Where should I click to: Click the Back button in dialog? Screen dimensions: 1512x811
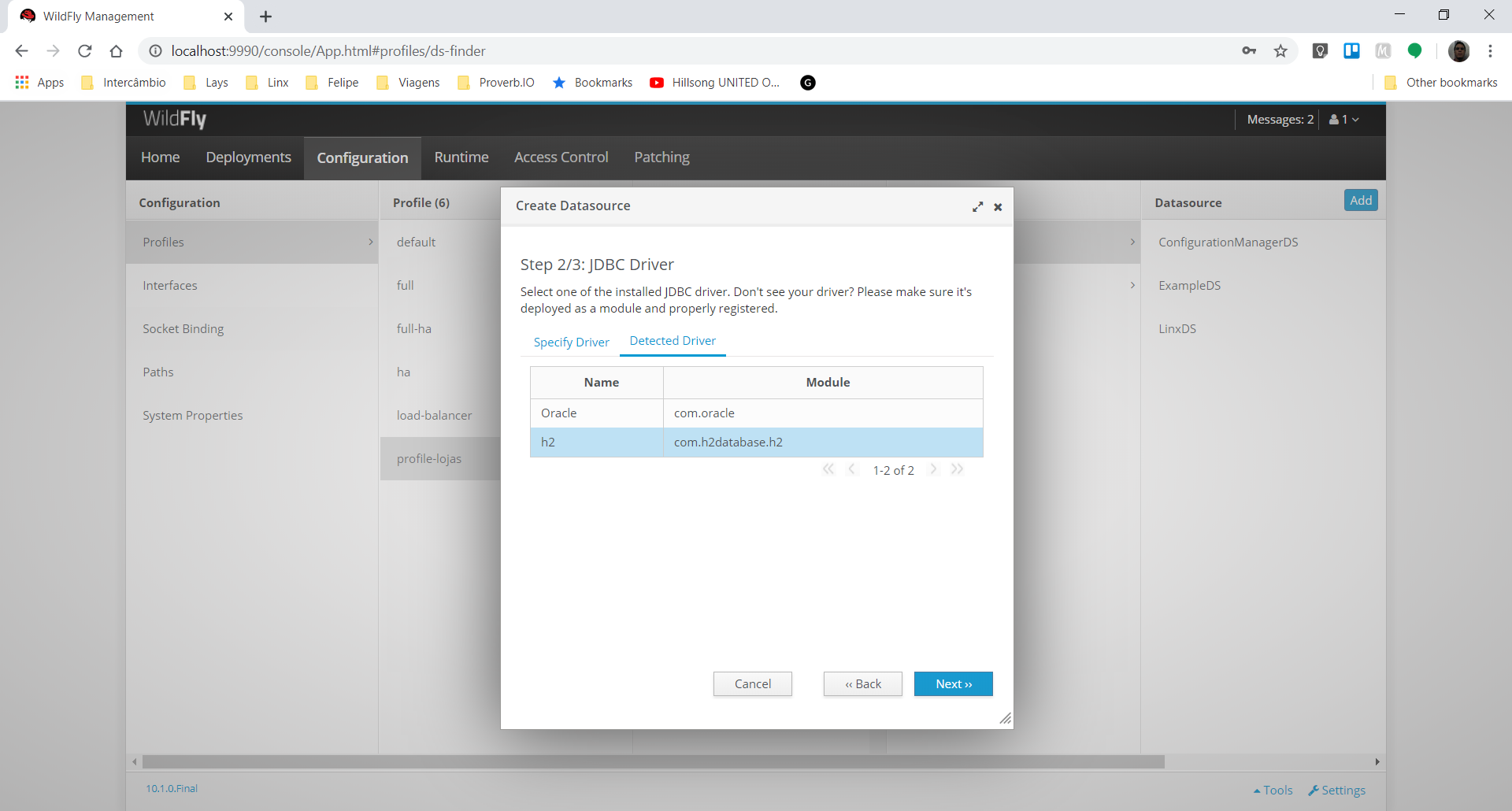tap(863, 684)
